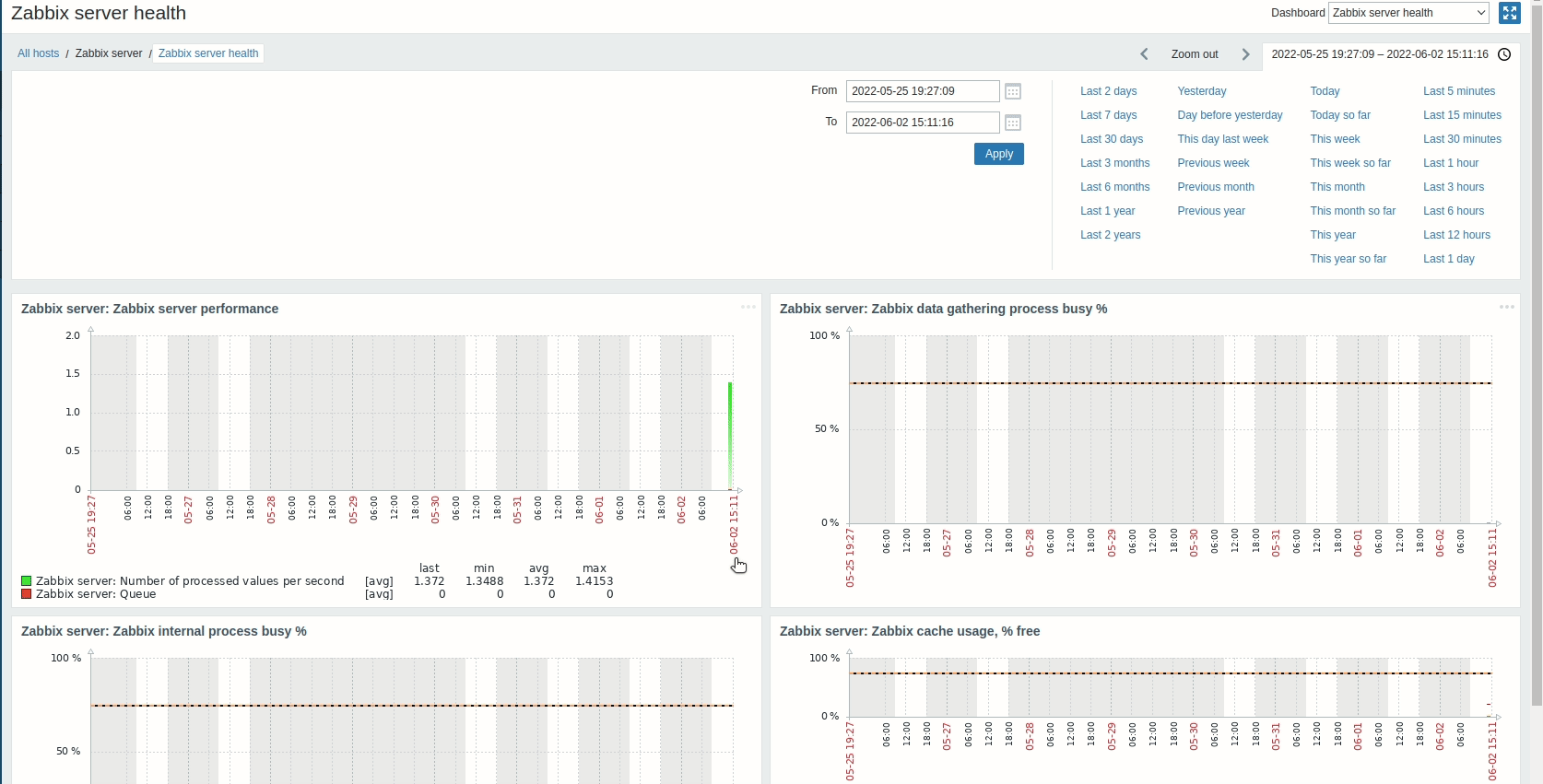Click Zoom out button
The image size is (1543, 784).
point(1195,54)
